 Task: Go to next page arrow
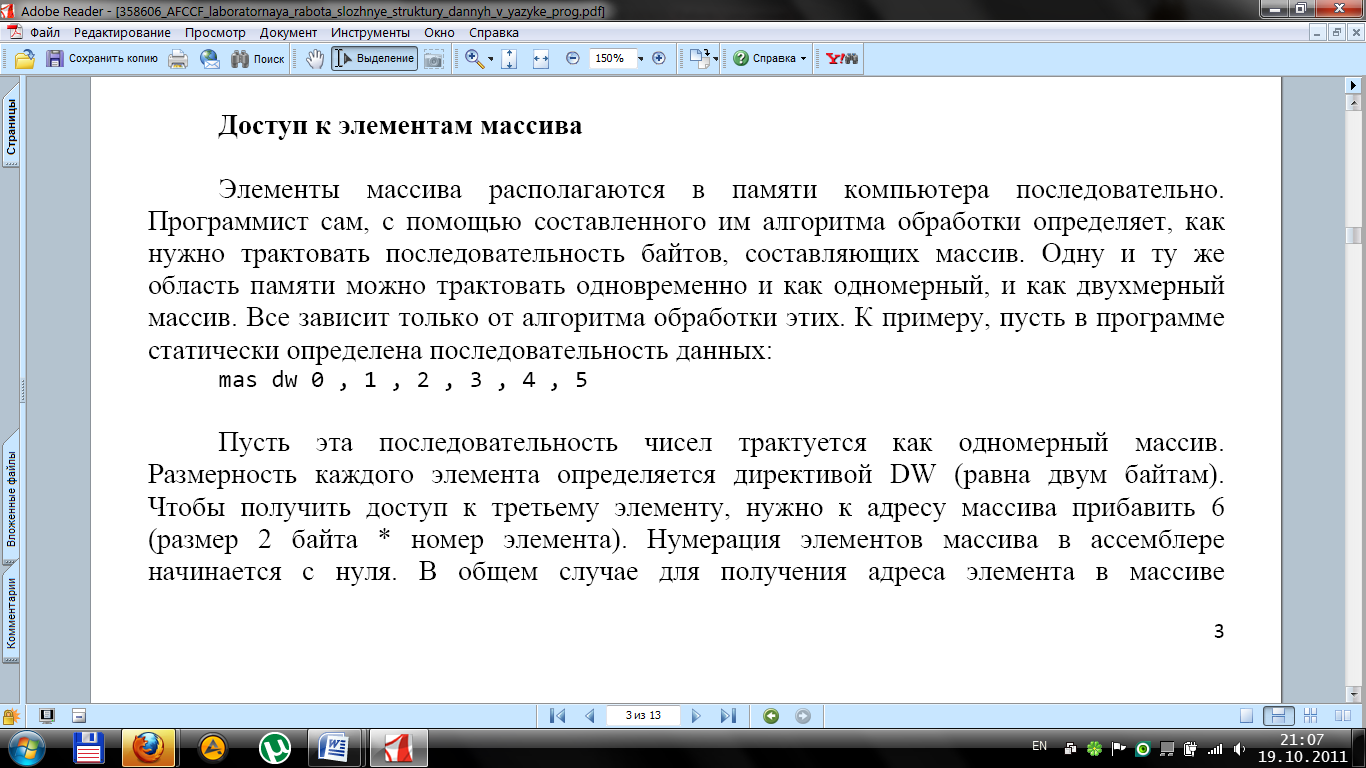point(696,716)
